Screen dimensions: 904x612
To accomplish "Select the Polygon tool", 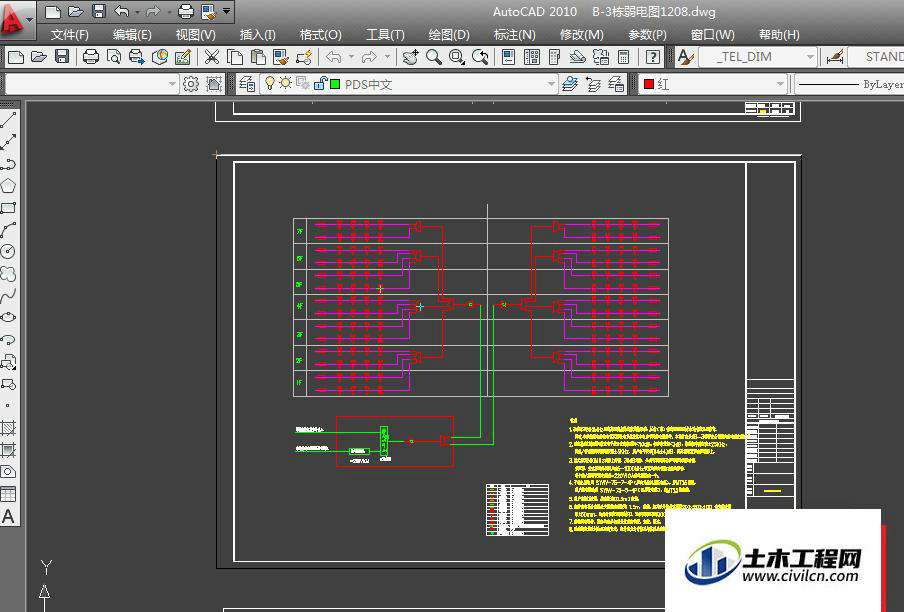I will pos(8,186).
